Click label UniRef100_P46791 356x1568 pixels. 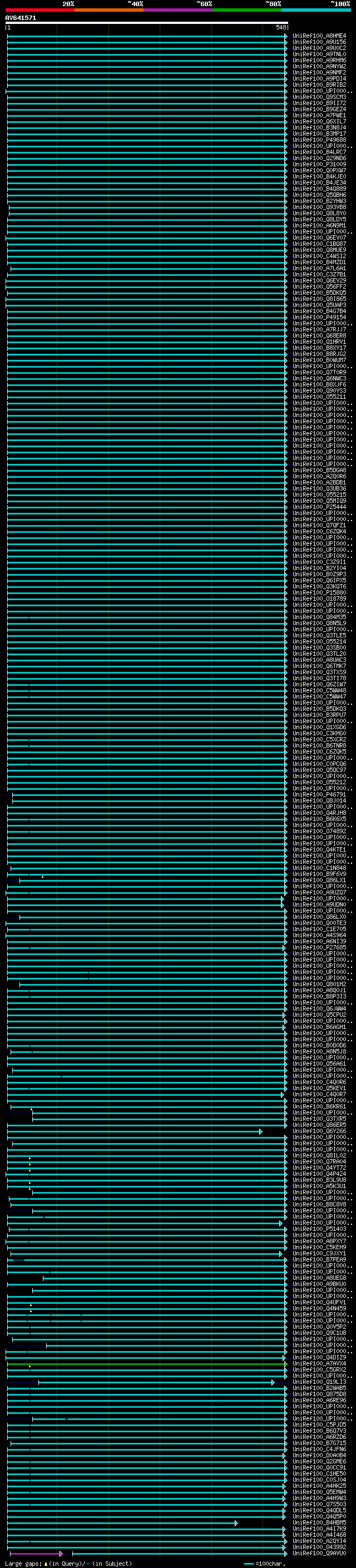(319, 795)
